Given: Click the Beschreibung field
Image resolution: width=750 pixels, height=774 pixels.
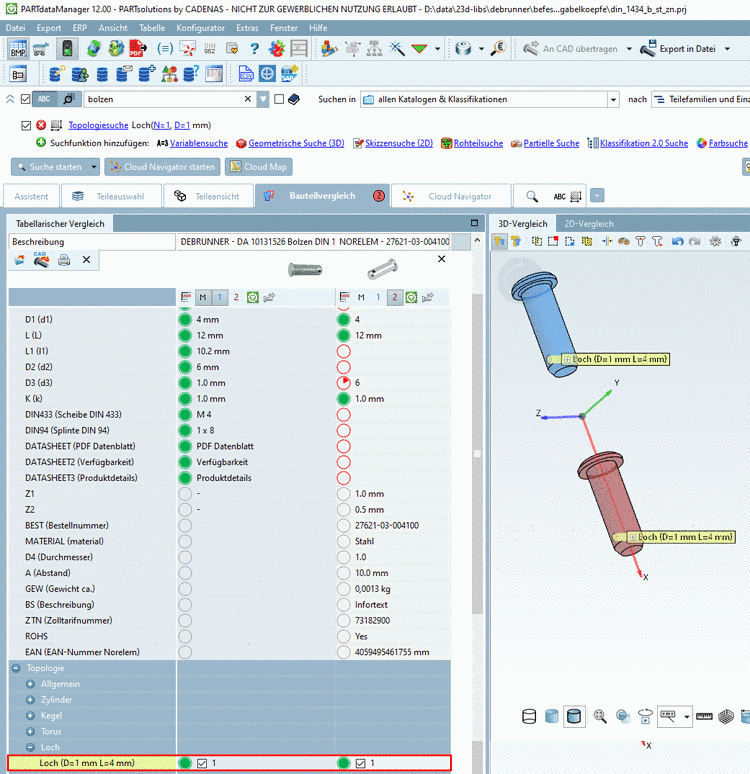Looking at the screenshot, I should [91, 242].
